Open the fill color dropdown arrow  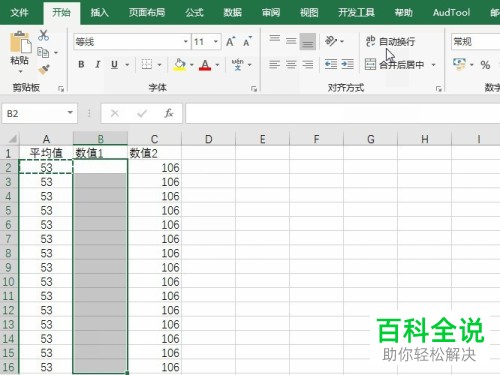(192, 65)
